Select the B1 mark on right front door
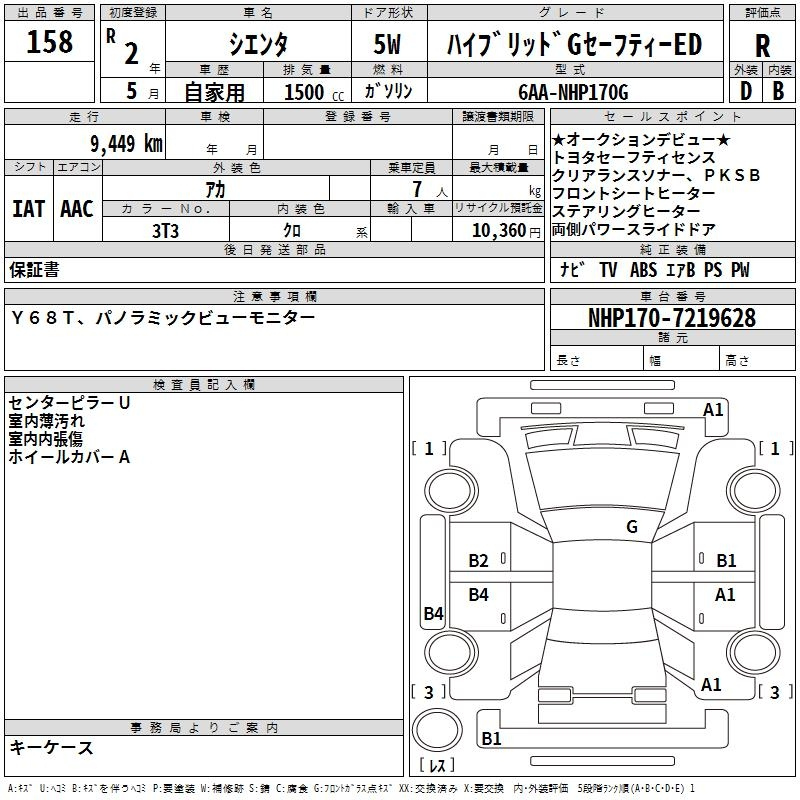This screenshot has height=800, width=800. point(727,561)
